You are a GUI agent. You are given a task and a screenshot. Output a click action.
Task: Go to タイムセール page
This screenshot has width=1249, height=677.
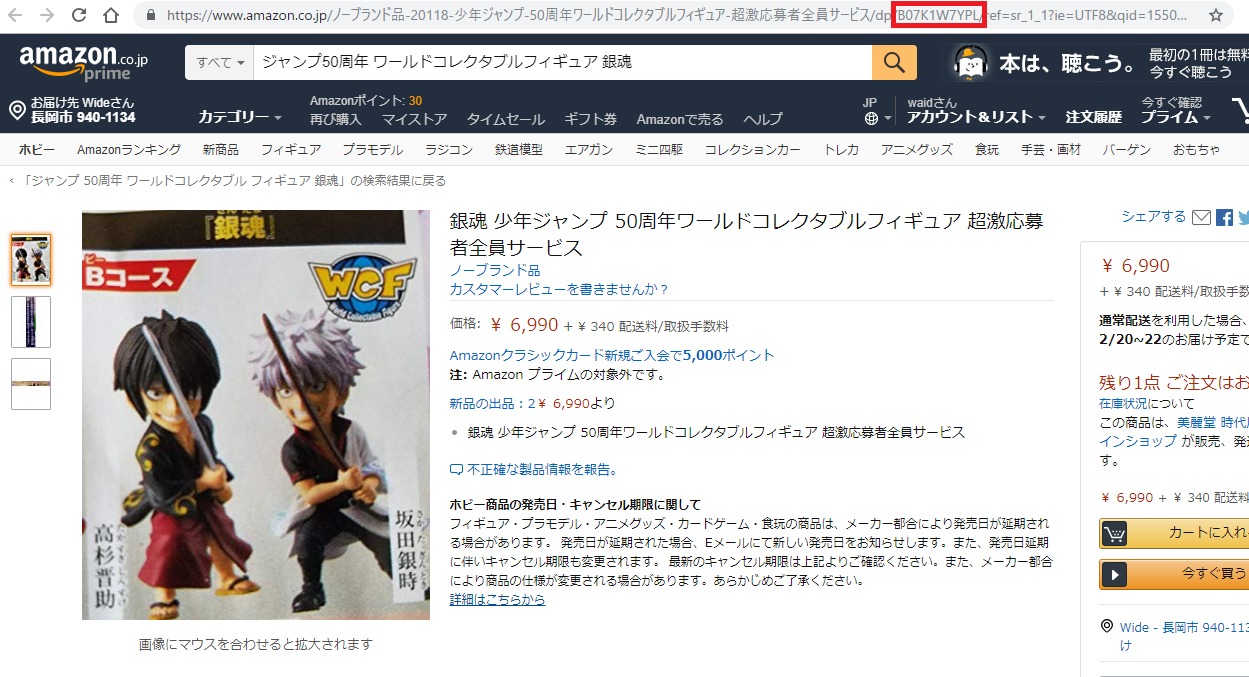click(506, 119)
